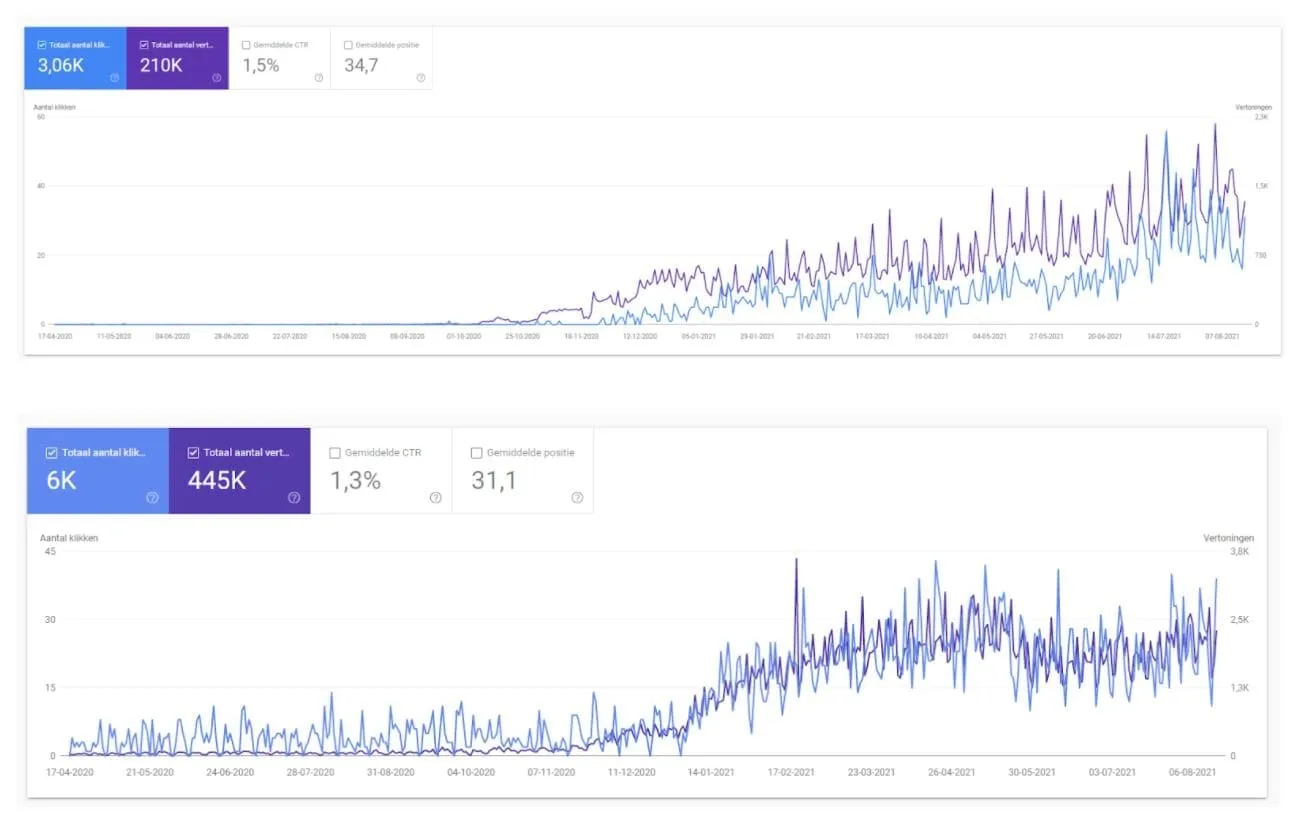
Task: Click the 3,8K impressions axis label
Action: (x=1240, y=552)
